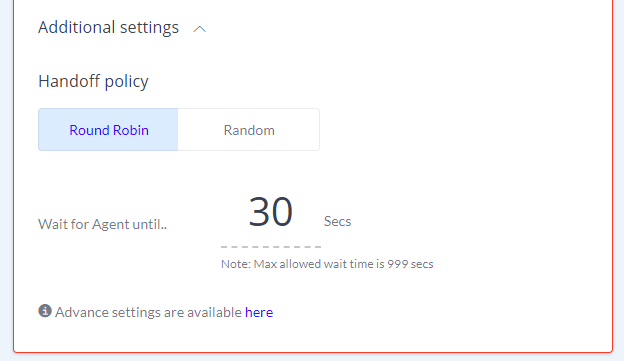Click the digit 3 in the wait value
The height and width of the screenshot is (361, 624).
coord(259,212)
